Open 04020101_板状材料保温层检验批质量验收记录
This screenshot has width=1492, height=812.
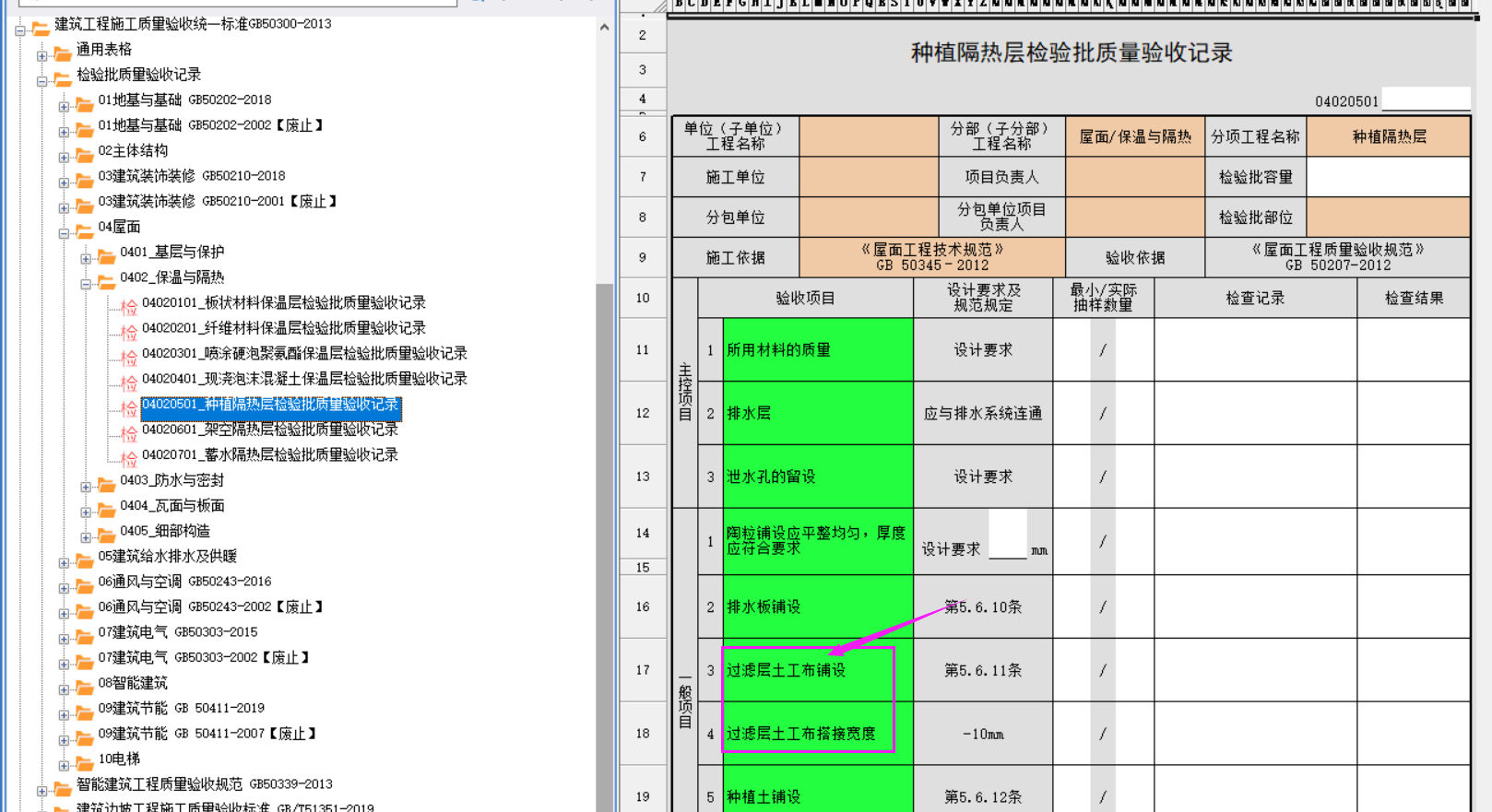click(x=284, y=303)
